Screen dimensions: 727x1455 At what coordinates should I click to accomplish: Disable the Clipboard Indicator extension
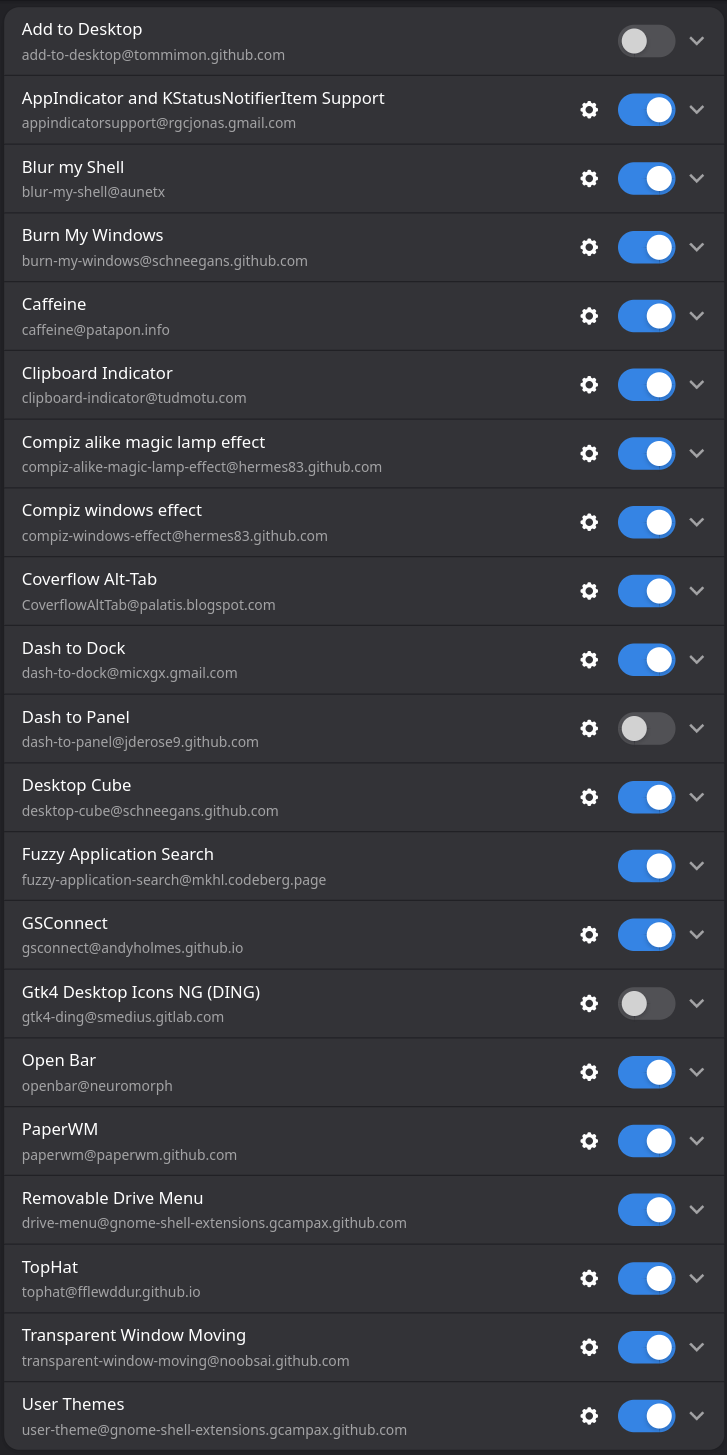[x=646, y=385]
